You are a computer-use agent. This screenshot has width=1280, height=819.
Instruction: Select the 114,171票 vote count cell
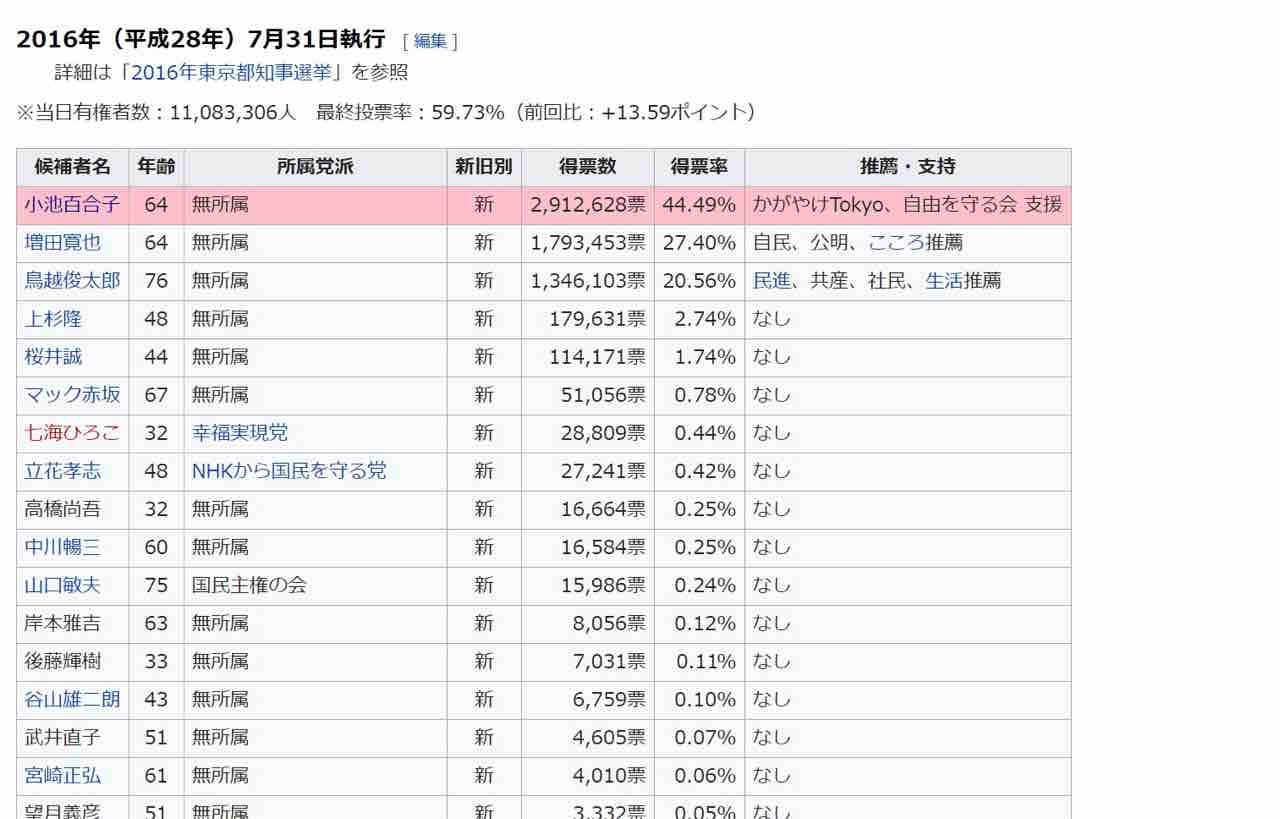click(588, 357)
